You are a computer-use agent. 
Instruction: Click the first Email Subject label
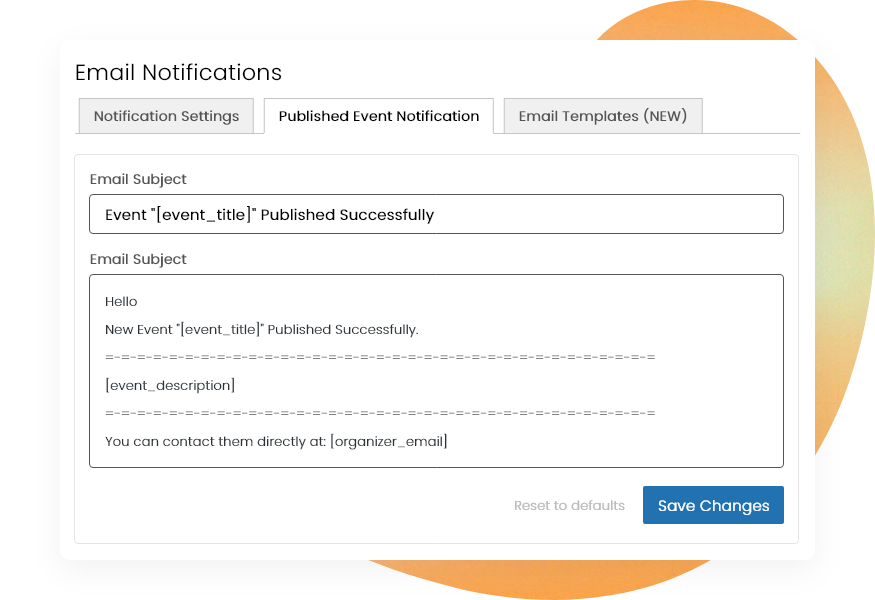click(x=138, y=179)
